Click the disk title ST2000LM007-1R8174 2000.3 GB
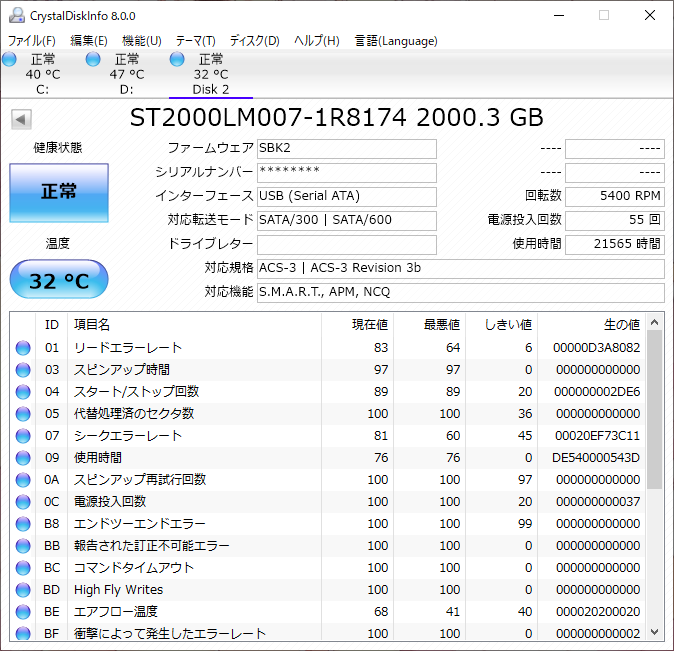The image size is (674, 651). tap(337, 117)
